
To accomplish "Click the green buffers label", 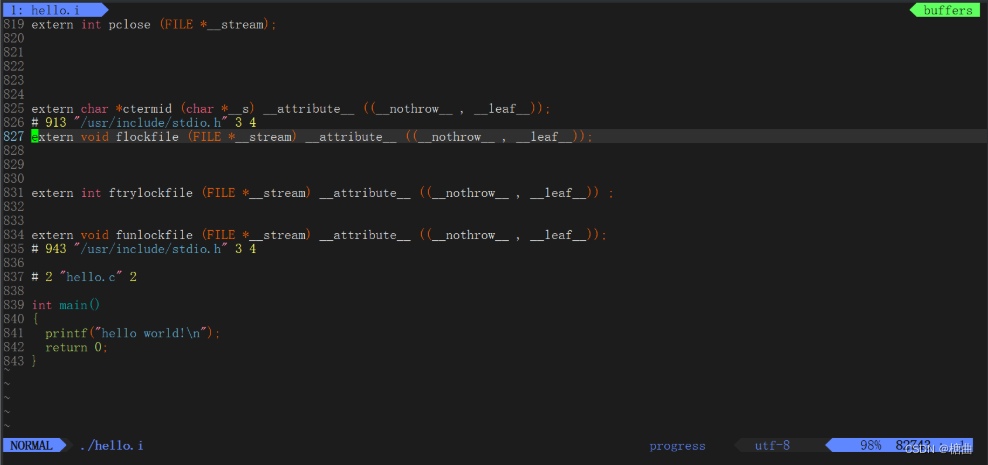I will click(947, 10).
